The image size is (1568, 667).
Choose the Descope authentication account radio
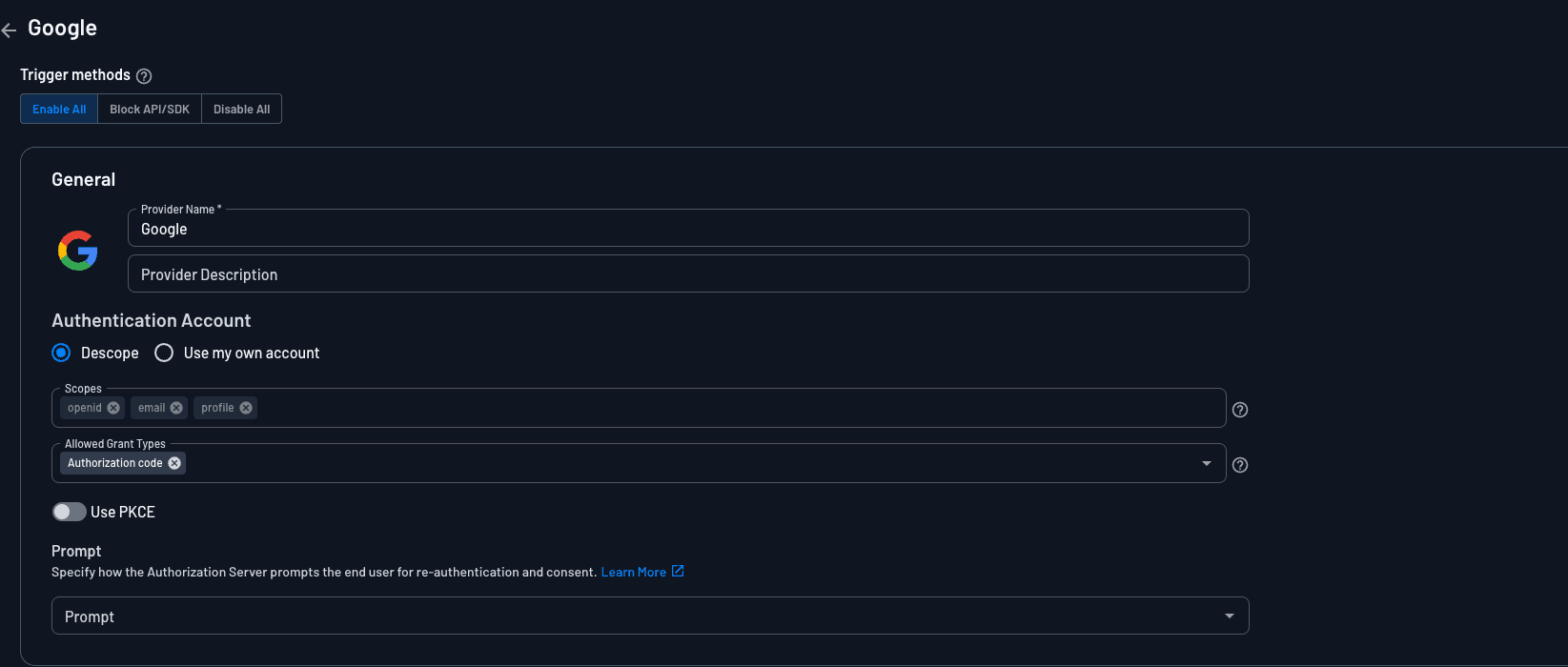point(61,353)
